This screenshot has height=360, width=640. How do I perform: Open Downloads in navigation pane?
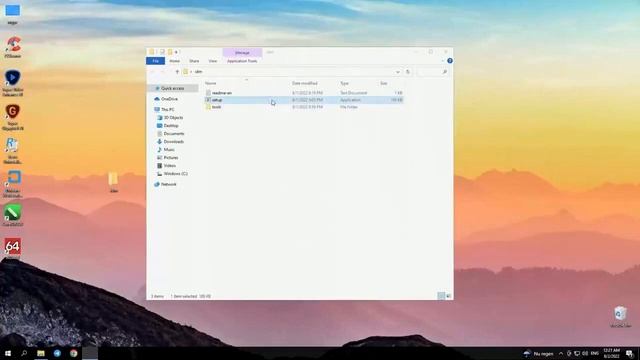coord(173,142)
